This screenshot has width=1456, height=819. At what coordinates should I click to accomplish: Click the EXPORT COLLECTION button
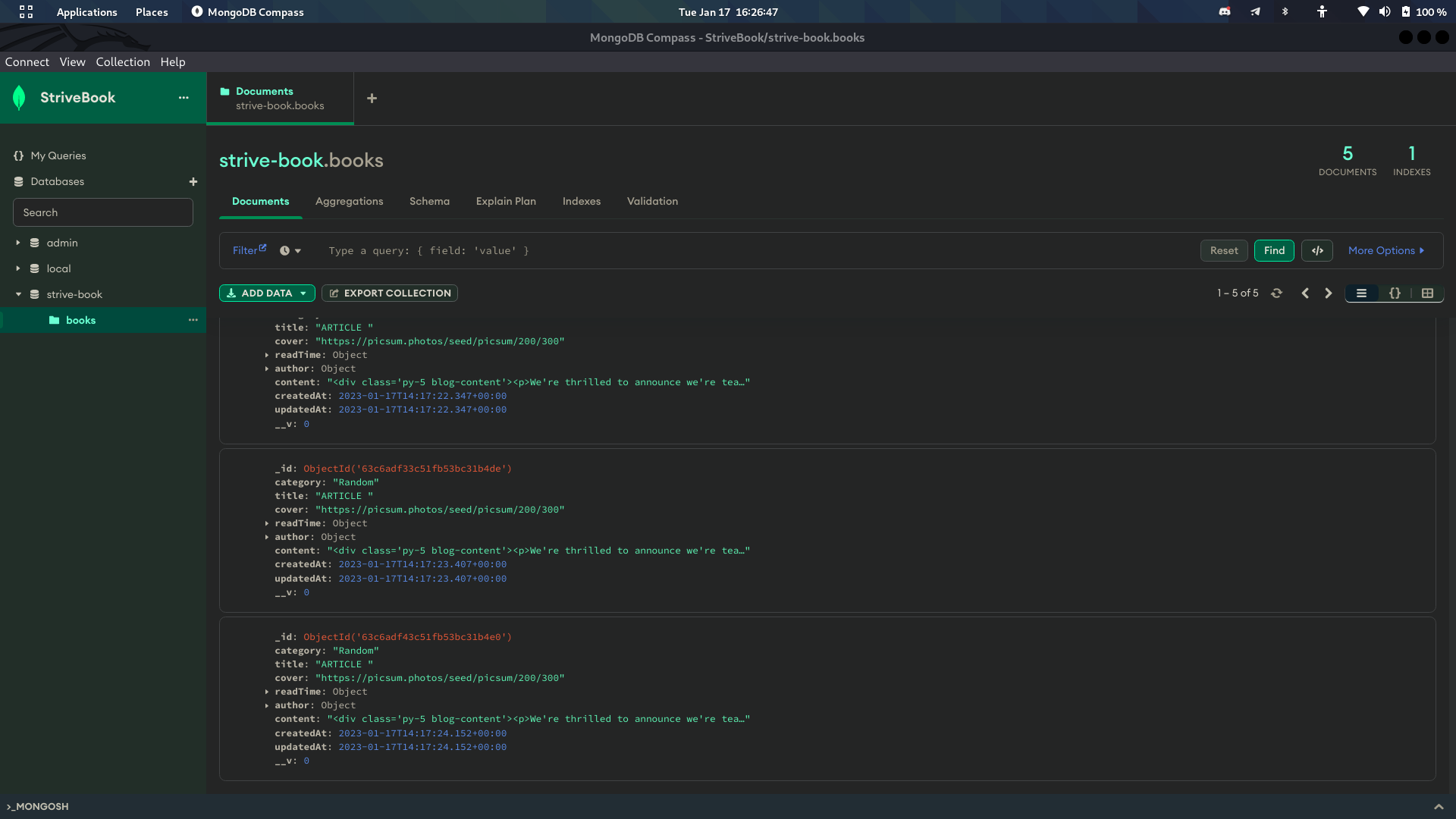click(389, 293)
